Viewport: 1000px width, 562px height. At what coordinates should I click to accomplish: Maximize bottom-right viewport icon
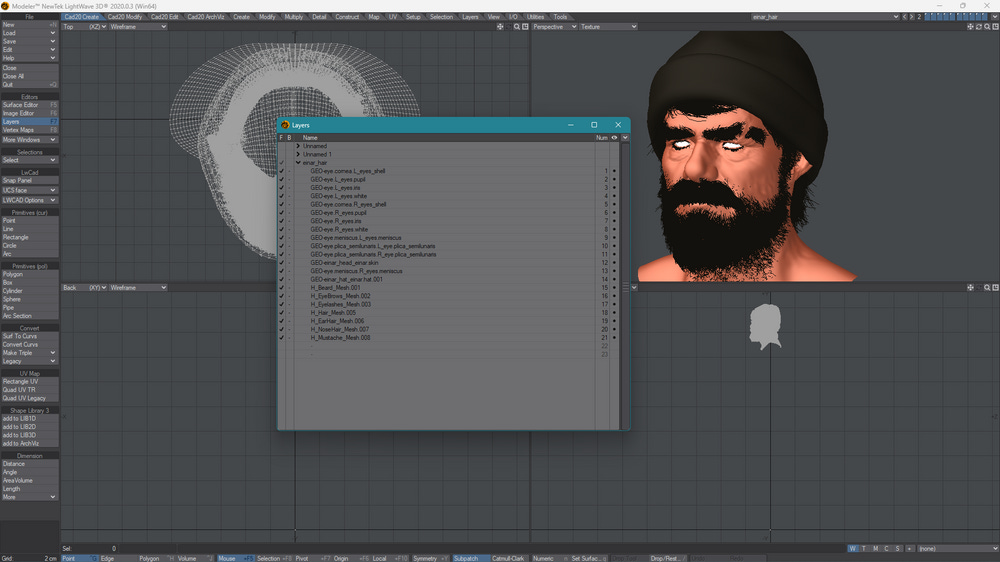(995, 288)
